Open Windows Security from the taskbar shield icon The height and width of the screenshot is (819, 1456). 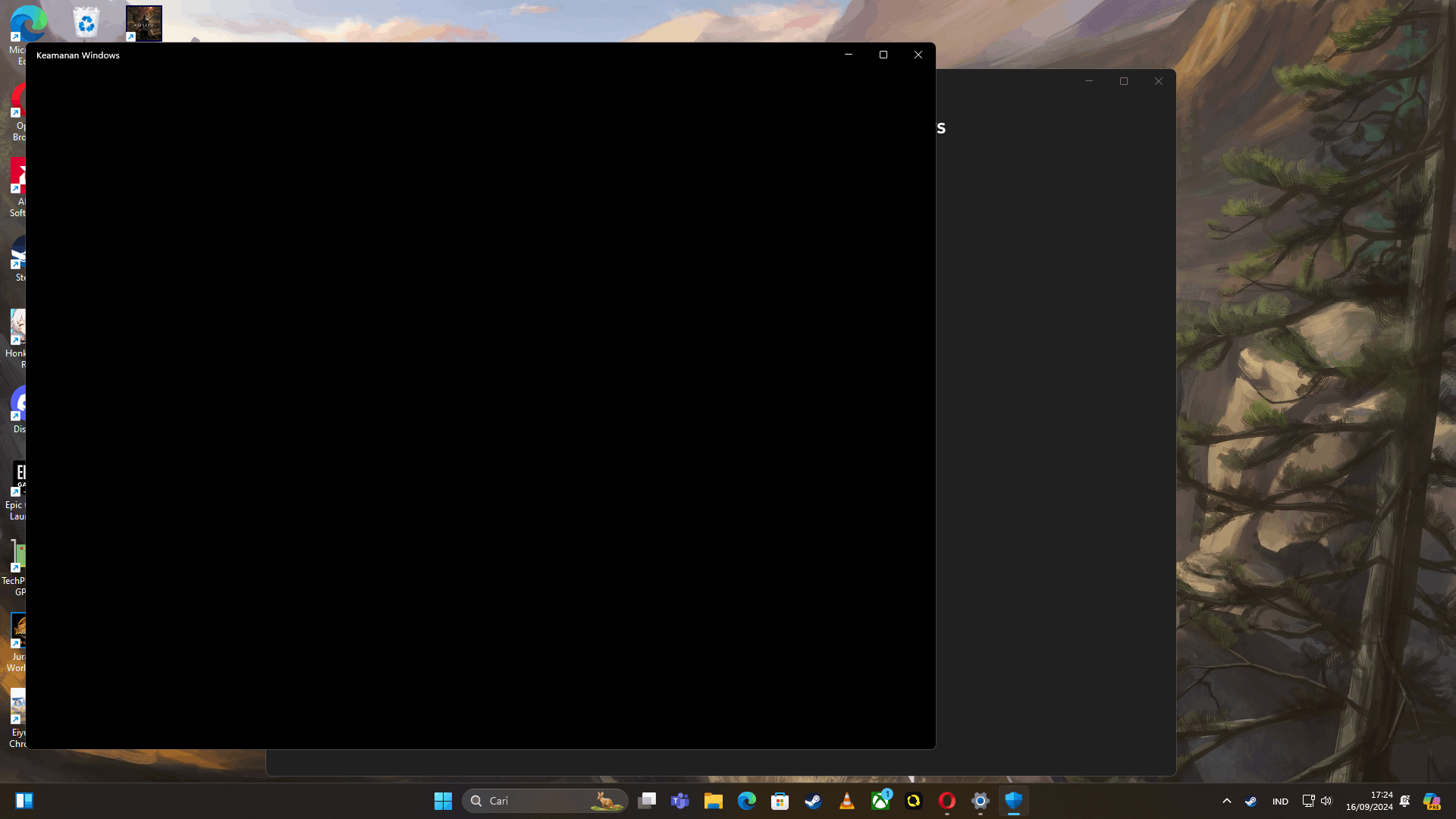tap(1013, 801)
